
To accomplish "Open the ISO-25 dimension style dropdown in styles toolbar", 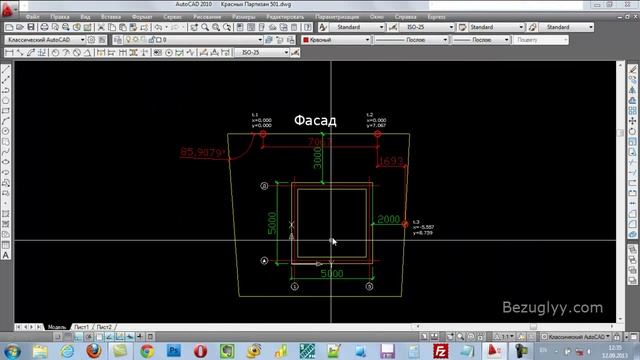I will coord(427,27).
